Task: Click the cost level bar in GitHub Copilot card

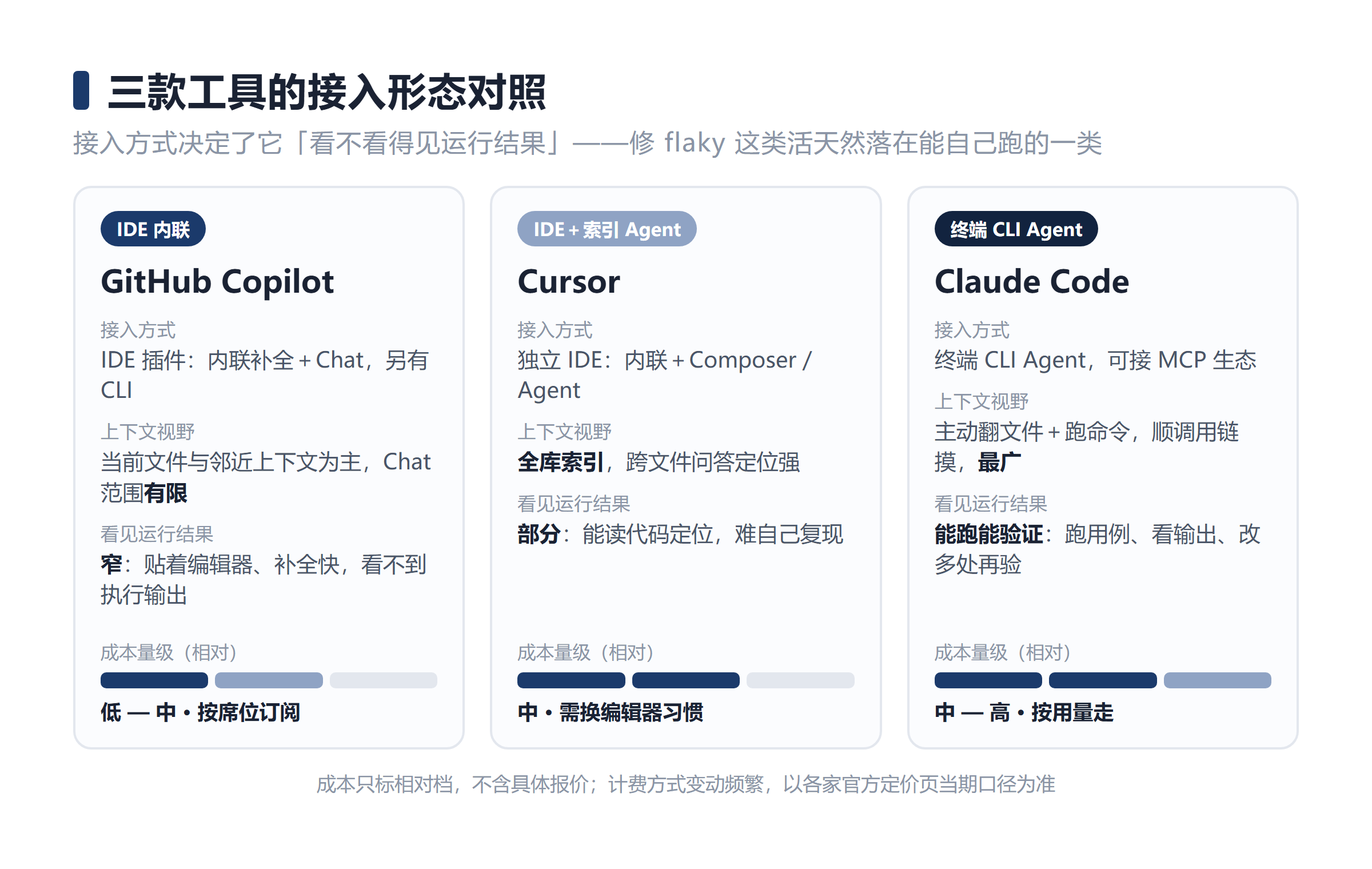Action: tap(269, 680)
